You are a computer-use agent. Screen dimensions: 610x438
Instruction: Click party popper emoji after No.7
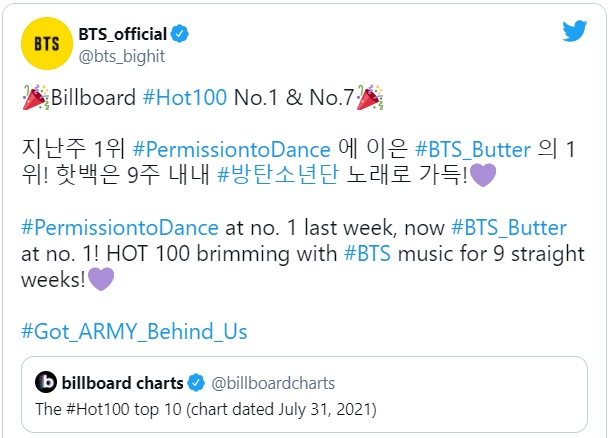tap(370, 97)
